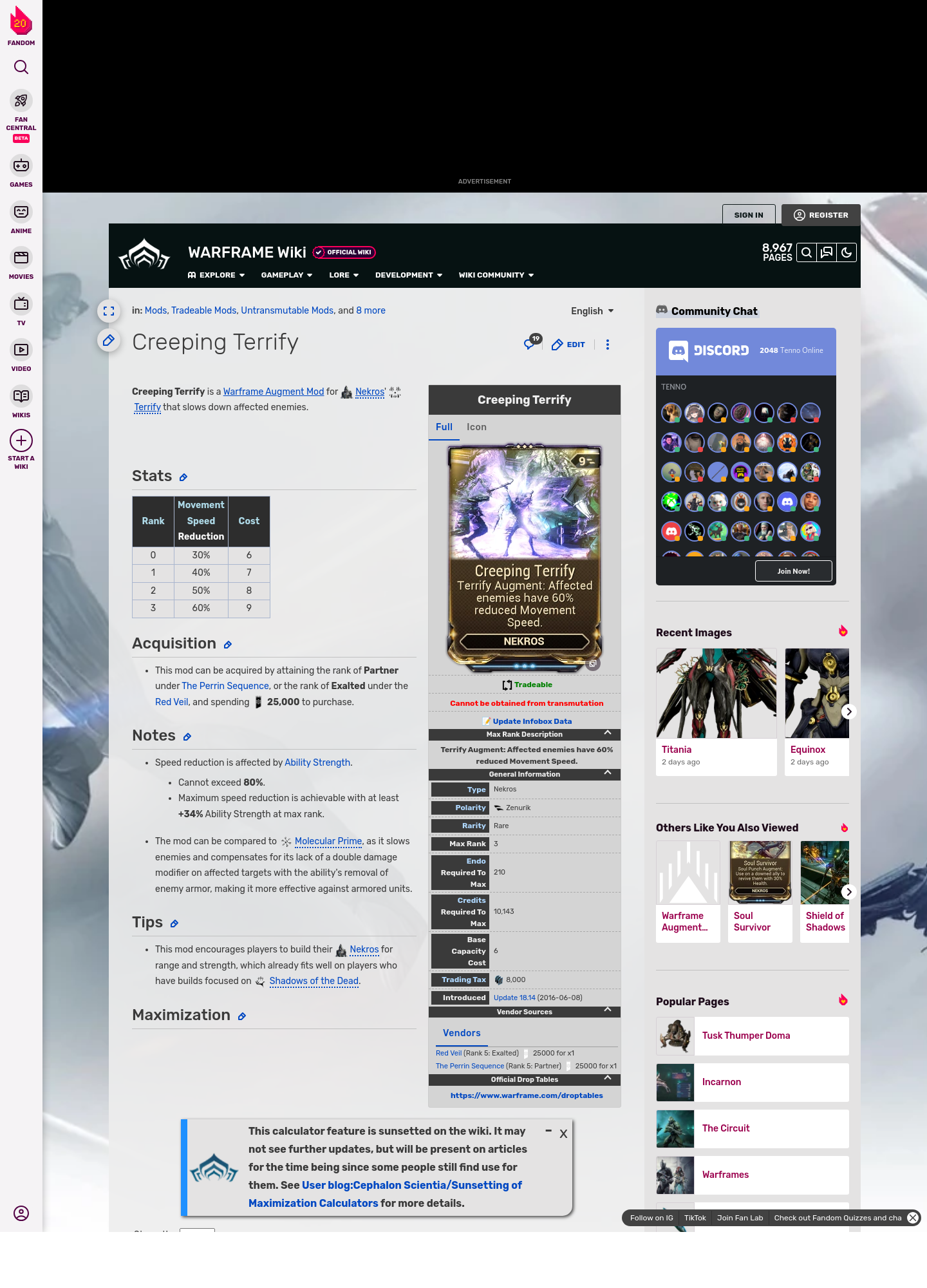Click the floating pencil edit icon

[x=109, y=339]
